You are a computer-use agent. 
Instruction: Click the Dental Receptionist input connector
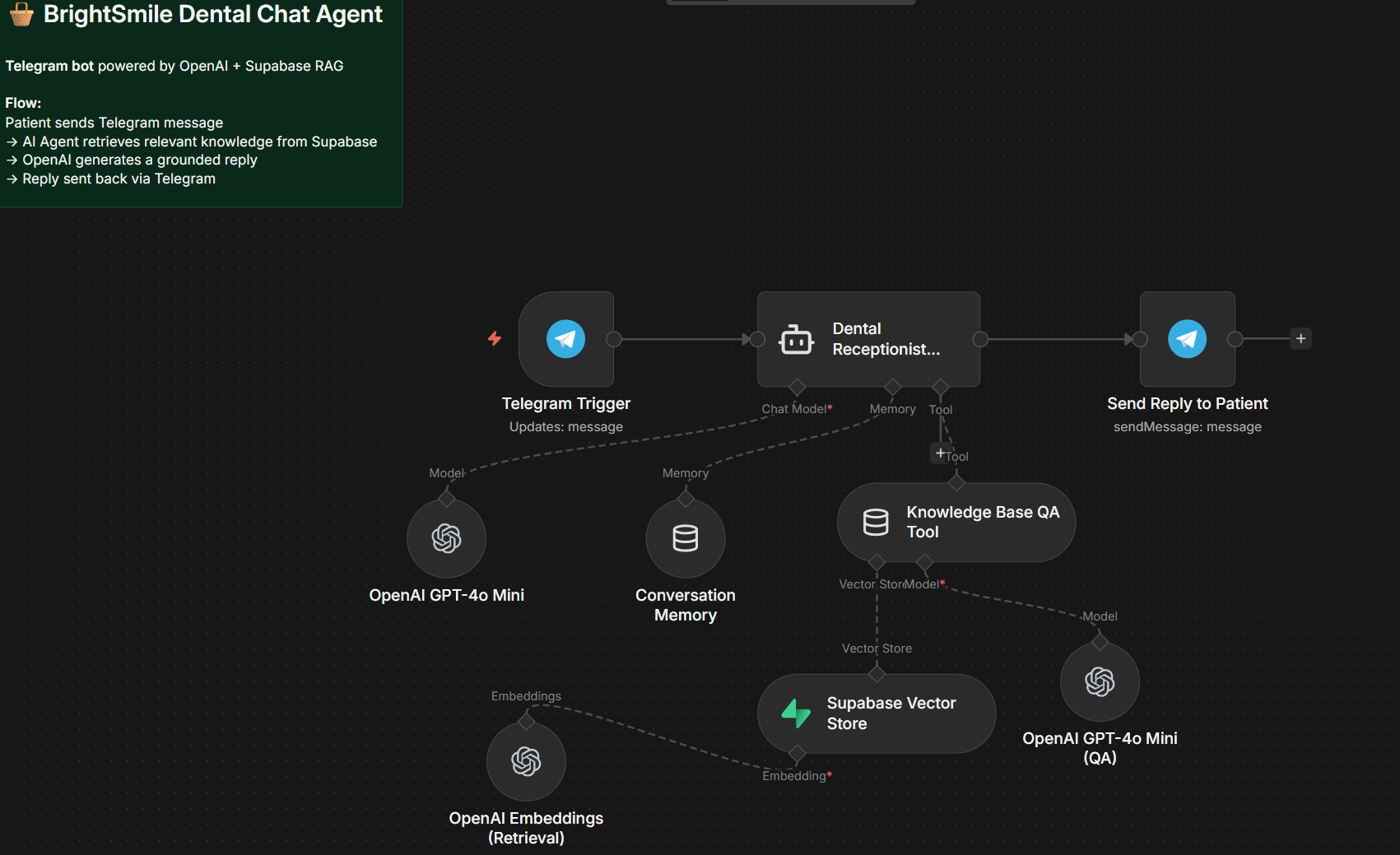[x=757, y=339]
